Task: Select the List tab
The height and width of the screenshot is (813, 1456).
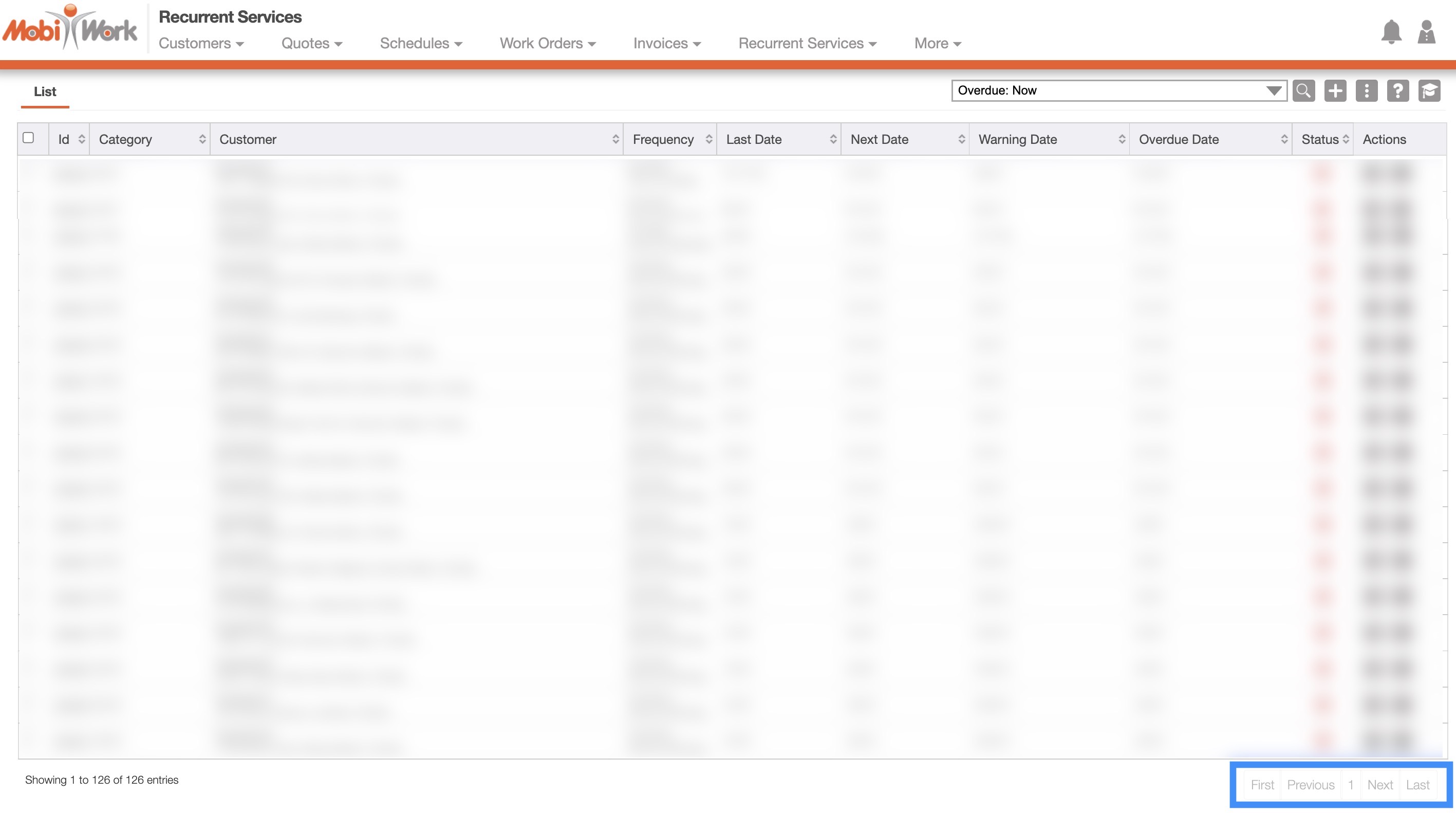Action: pos(45,91)
